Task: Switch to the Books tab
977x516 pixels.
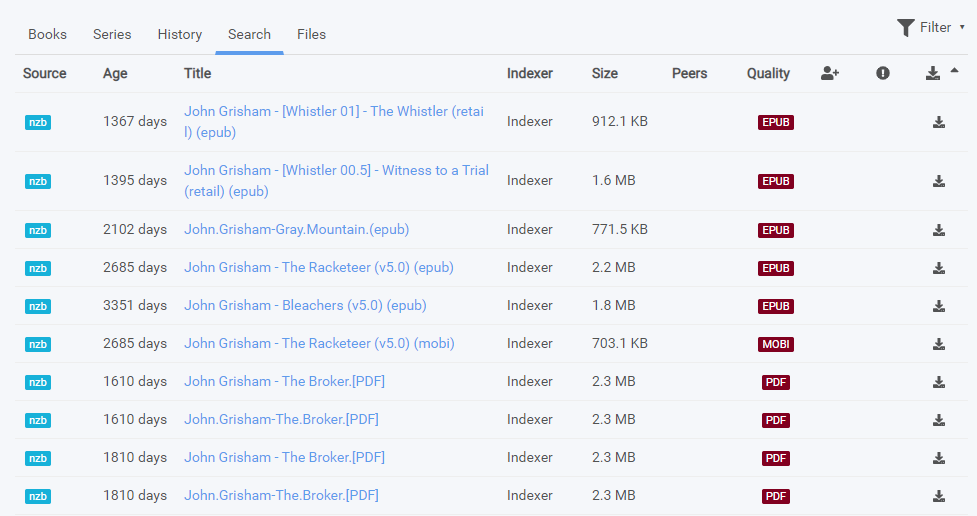Action: pos(47,34)
